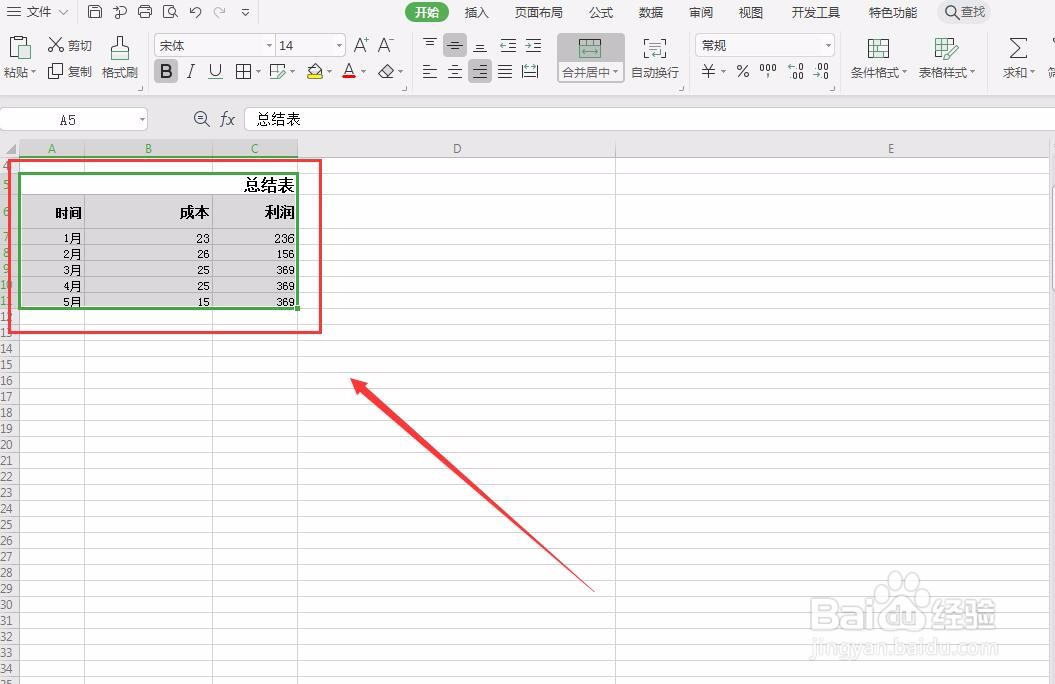Screen dimensions: 1055x684
Task: Click the font color A icon
Action: tap(349, 71)
